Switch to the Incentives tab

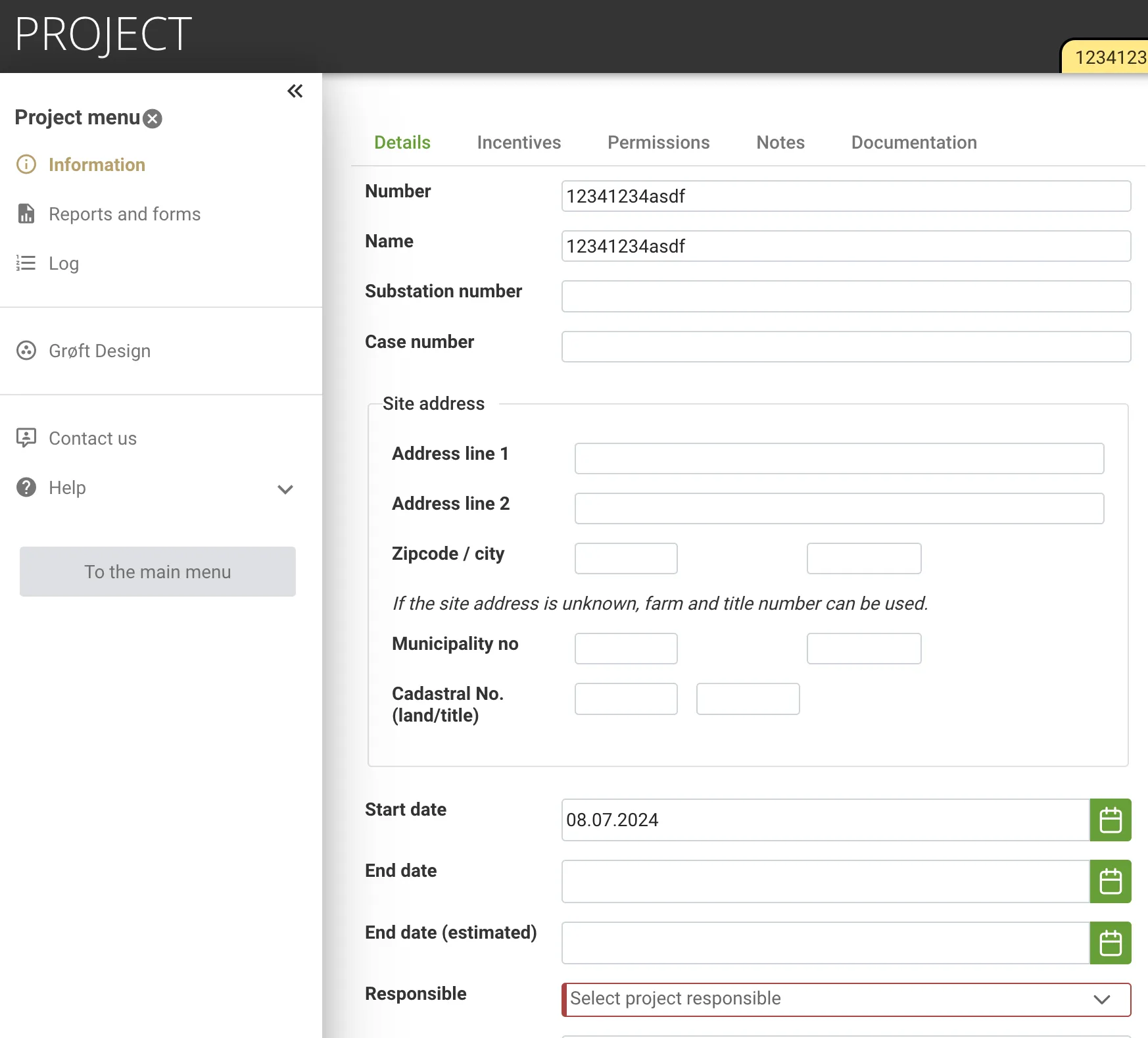[x=519, y=142]
